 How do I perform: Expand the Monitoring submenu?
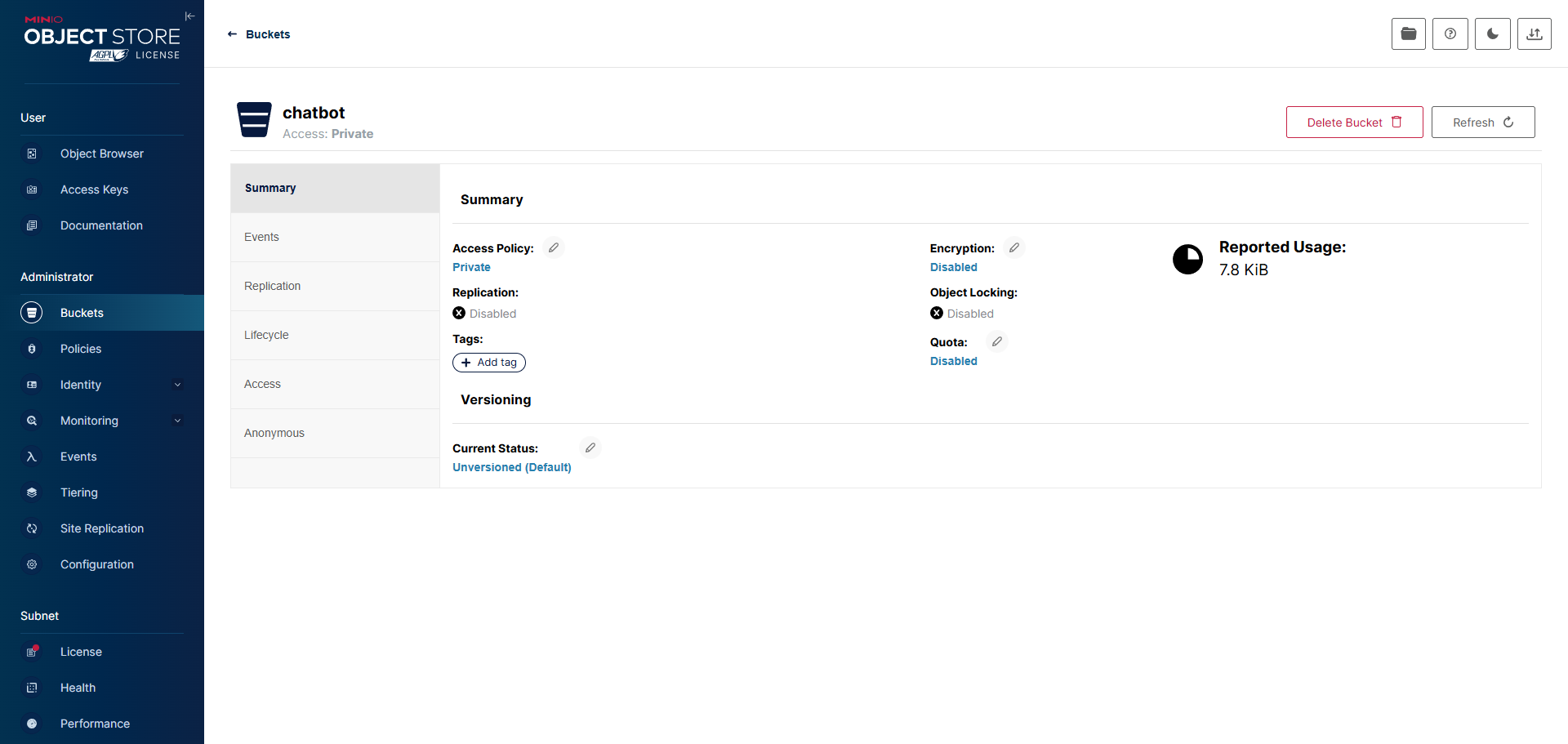[177, 421]
